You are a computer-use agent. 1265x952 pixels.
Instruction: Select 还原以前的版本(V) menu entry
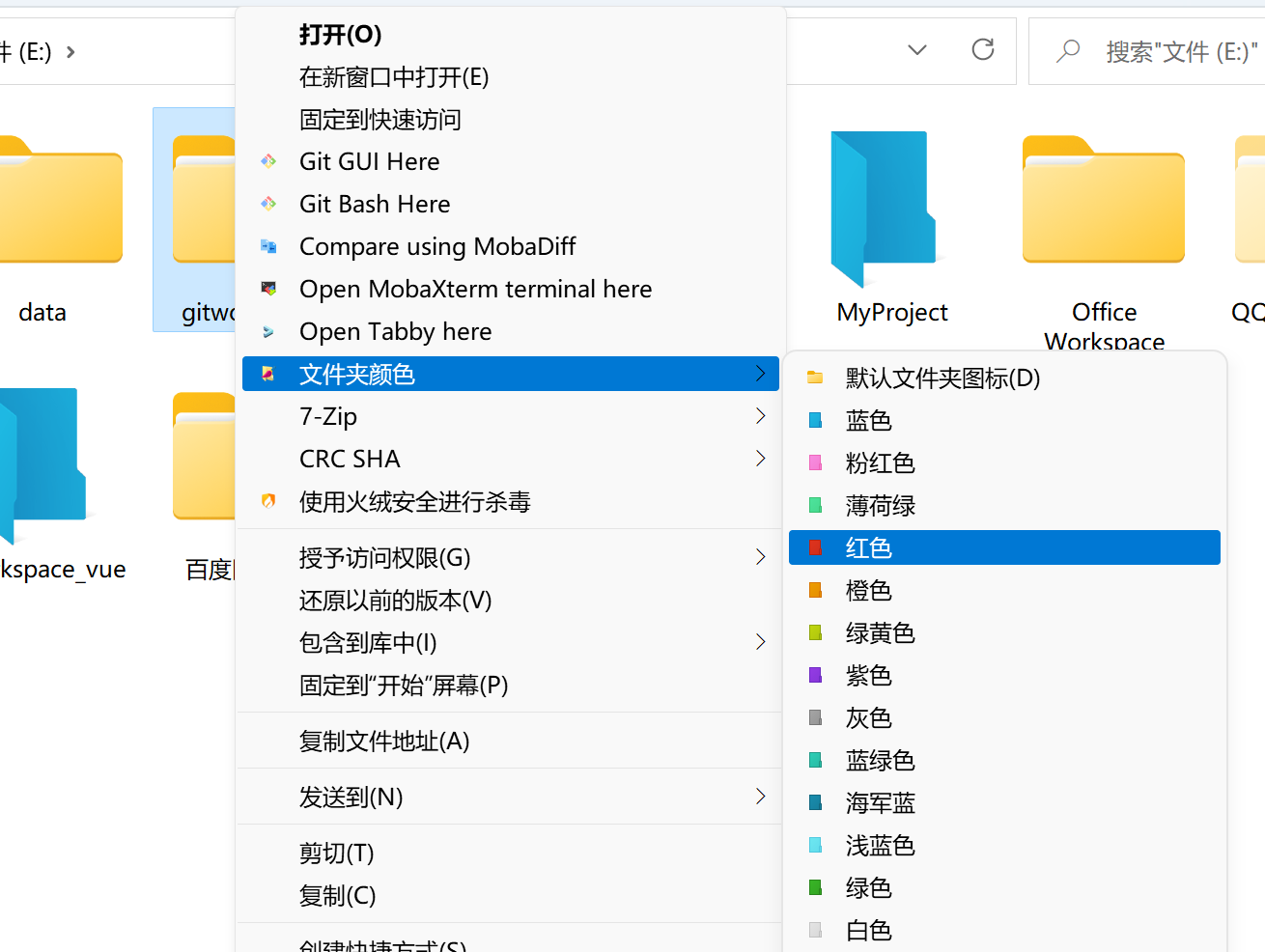pyautogui.click(x=510, y=601)
